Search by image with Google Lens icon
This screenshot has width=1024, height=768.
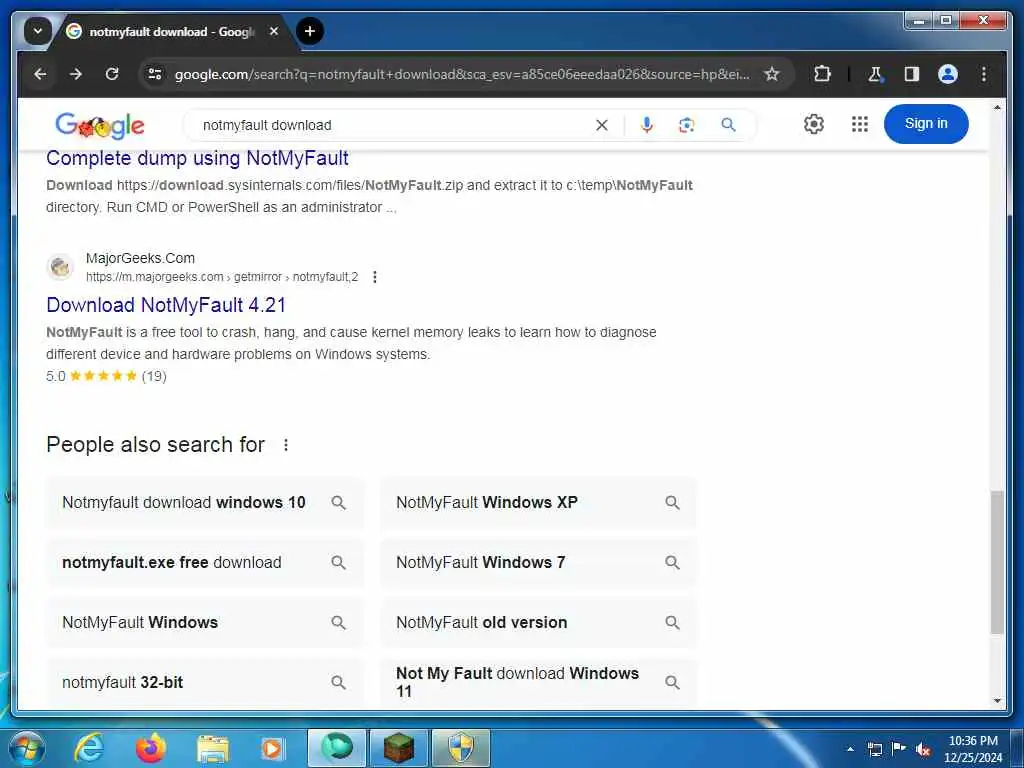point(686,125)
